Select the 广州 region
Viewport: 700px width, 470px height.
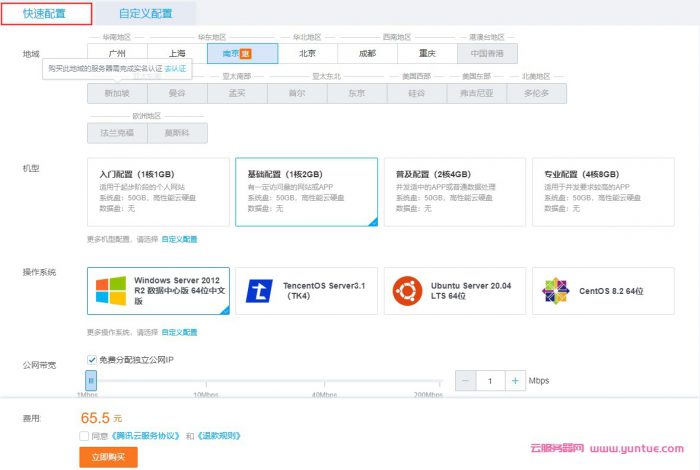coord(117,54)
